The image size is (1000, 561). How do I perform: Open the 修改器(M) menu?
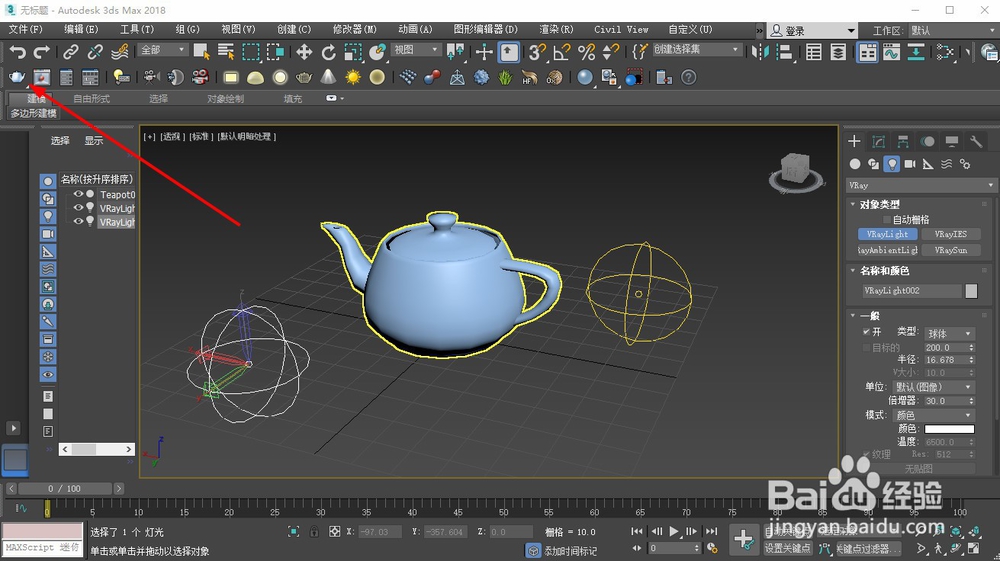tap(355, 29)
